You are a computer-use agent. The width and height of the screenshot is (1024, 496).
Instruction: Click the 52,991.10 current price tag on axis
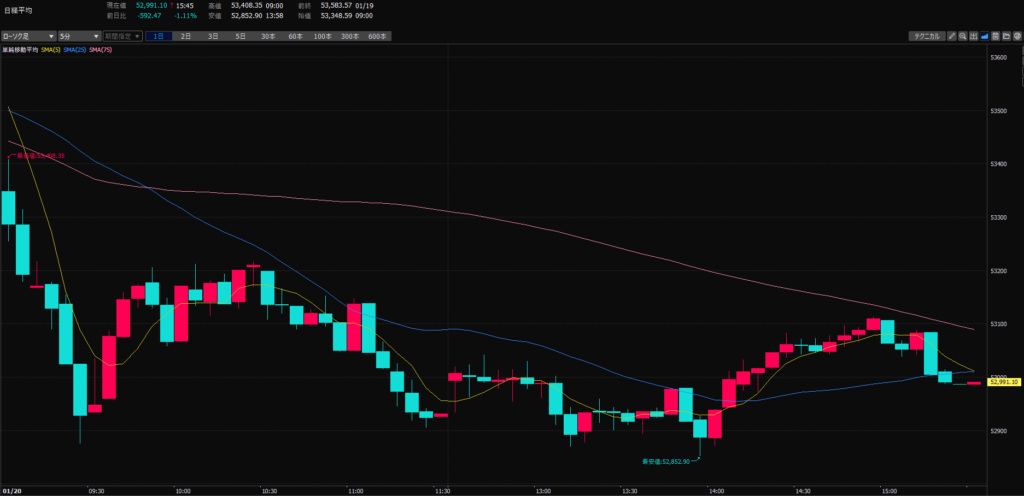[1003, 382]
